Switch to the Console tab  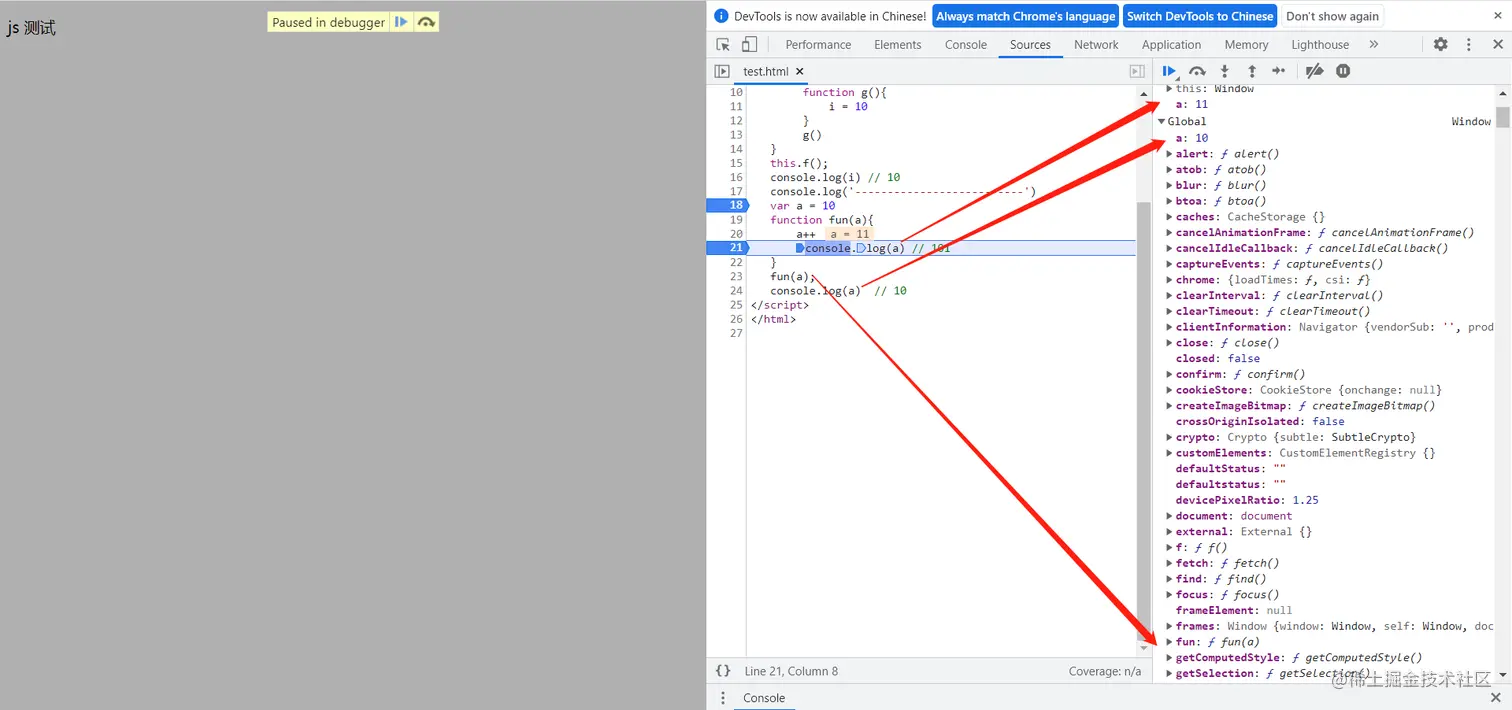click(x=966, y=44)
